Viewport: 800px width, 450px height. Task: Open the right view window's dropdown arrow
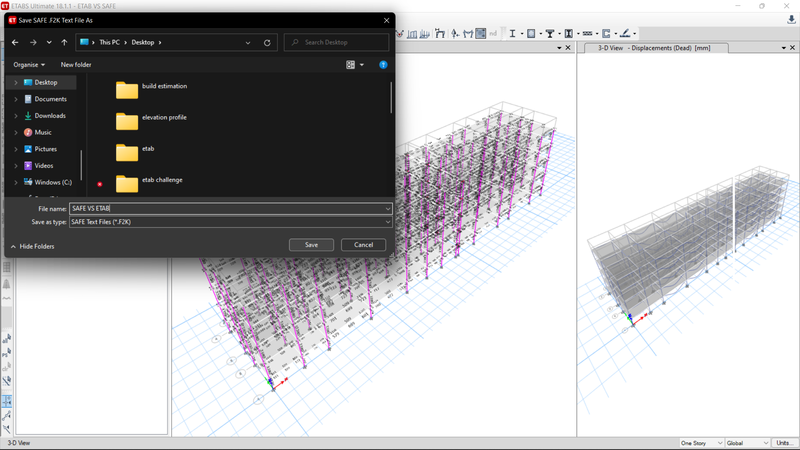pyautogui.click(x=784, y=48)
